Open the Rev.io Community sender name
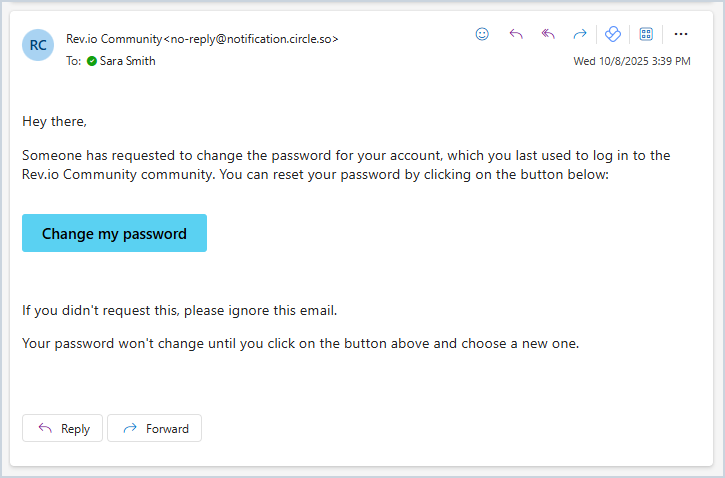The image size is (725, 478). (114, 39)
